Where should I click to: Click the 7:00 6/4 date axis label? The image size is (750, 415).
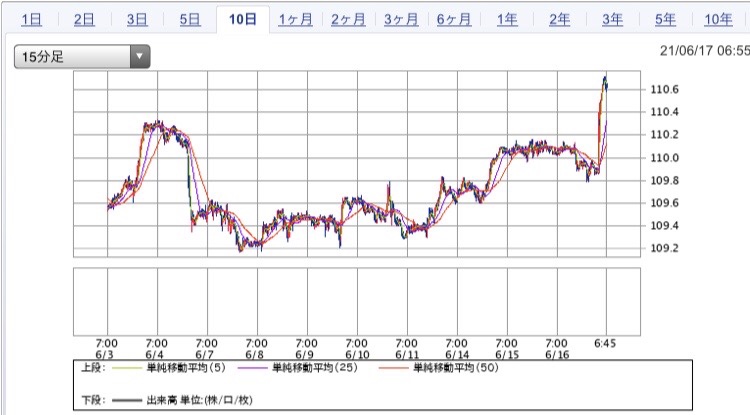(156, 349)
